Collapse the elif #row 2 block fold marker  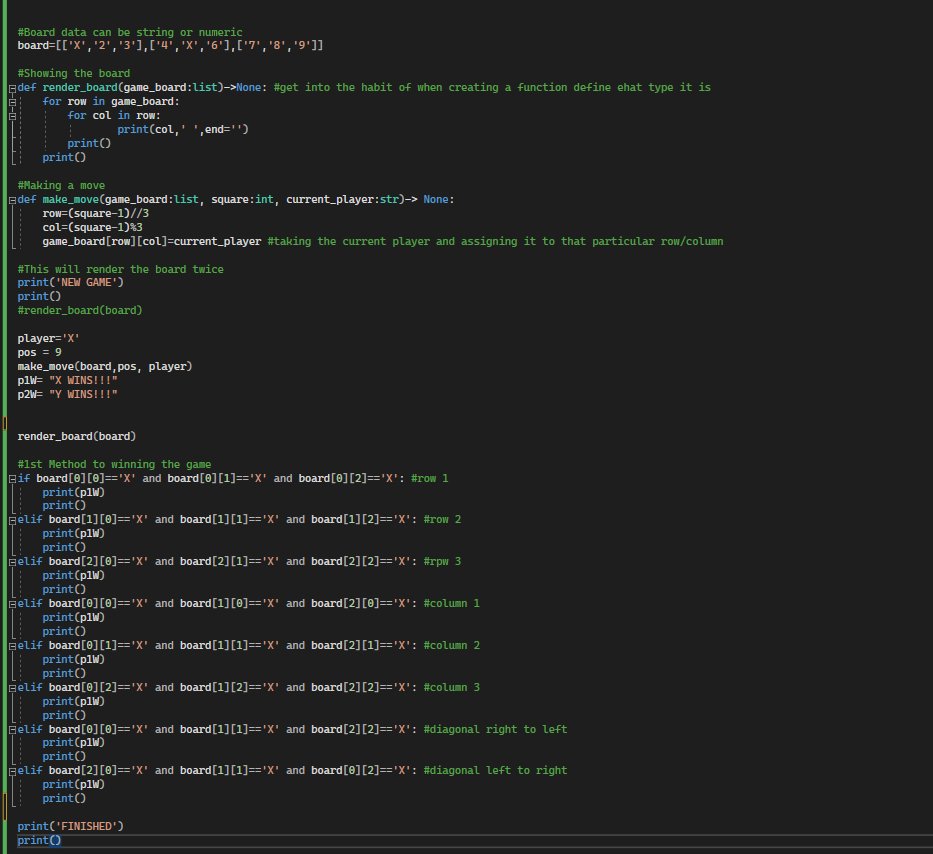point(12,520)
